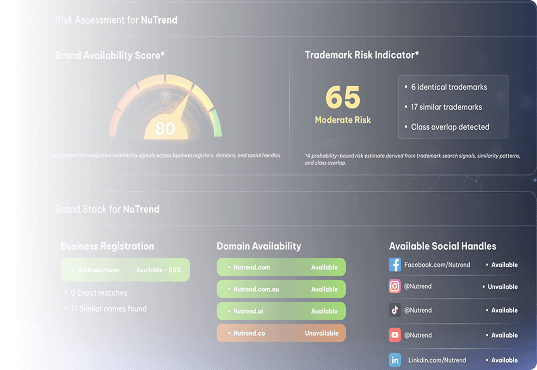This screenshot has height=370, width=537.
Task: Click the Facebook icon
Action: click(x=395, y=264)
